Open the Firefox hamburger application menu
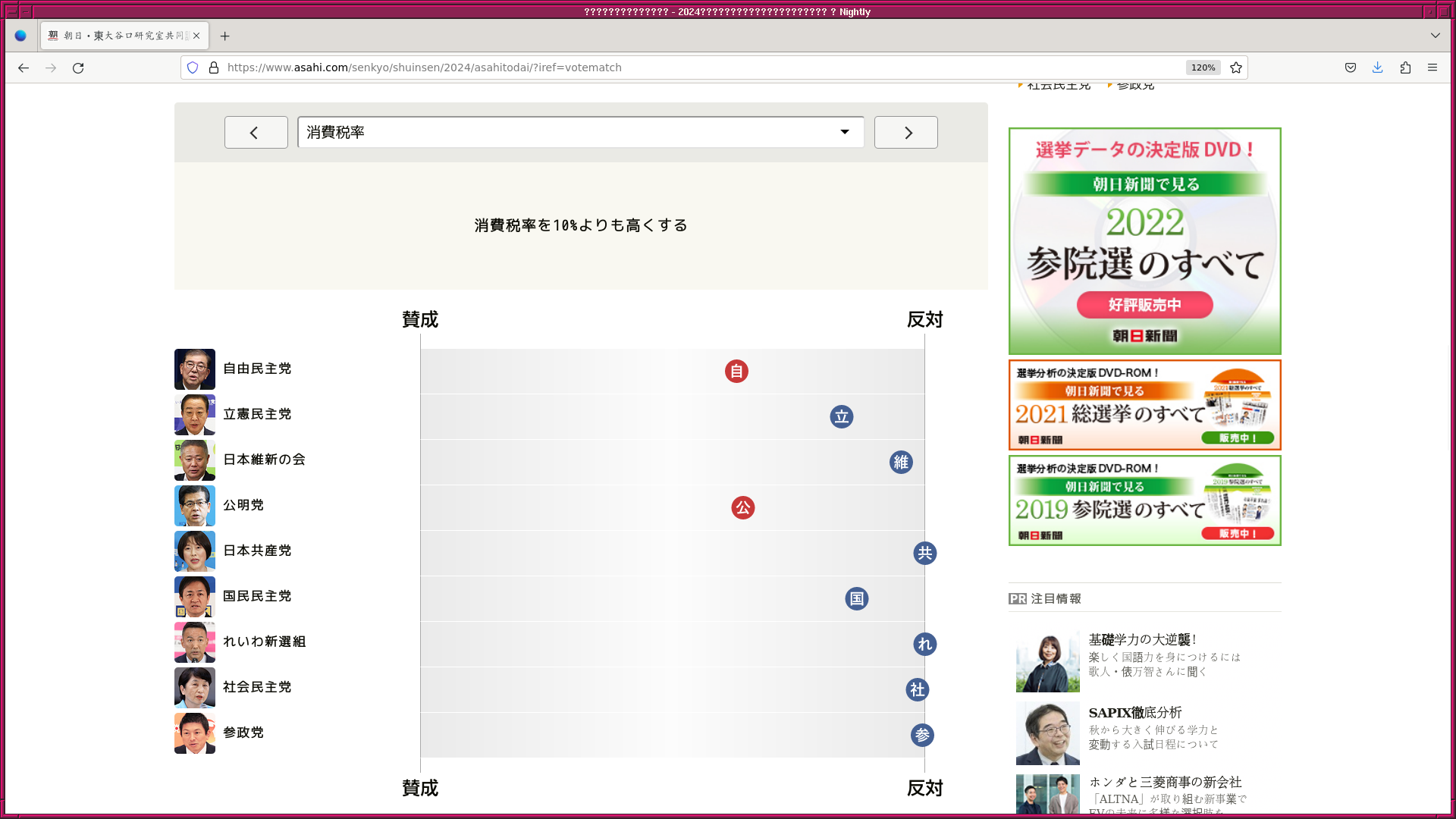The image size is (1456, 819). coord(1432,67)
